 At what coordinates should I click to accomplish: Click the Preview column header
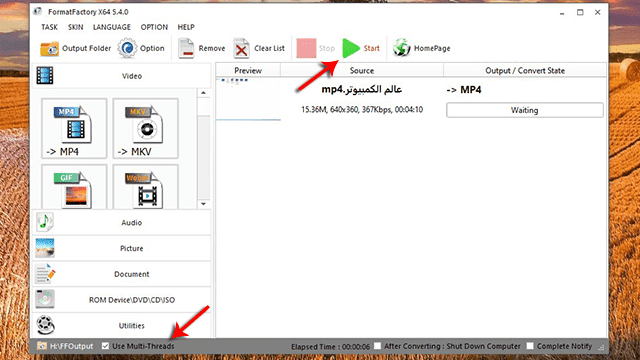pos(248,70)
